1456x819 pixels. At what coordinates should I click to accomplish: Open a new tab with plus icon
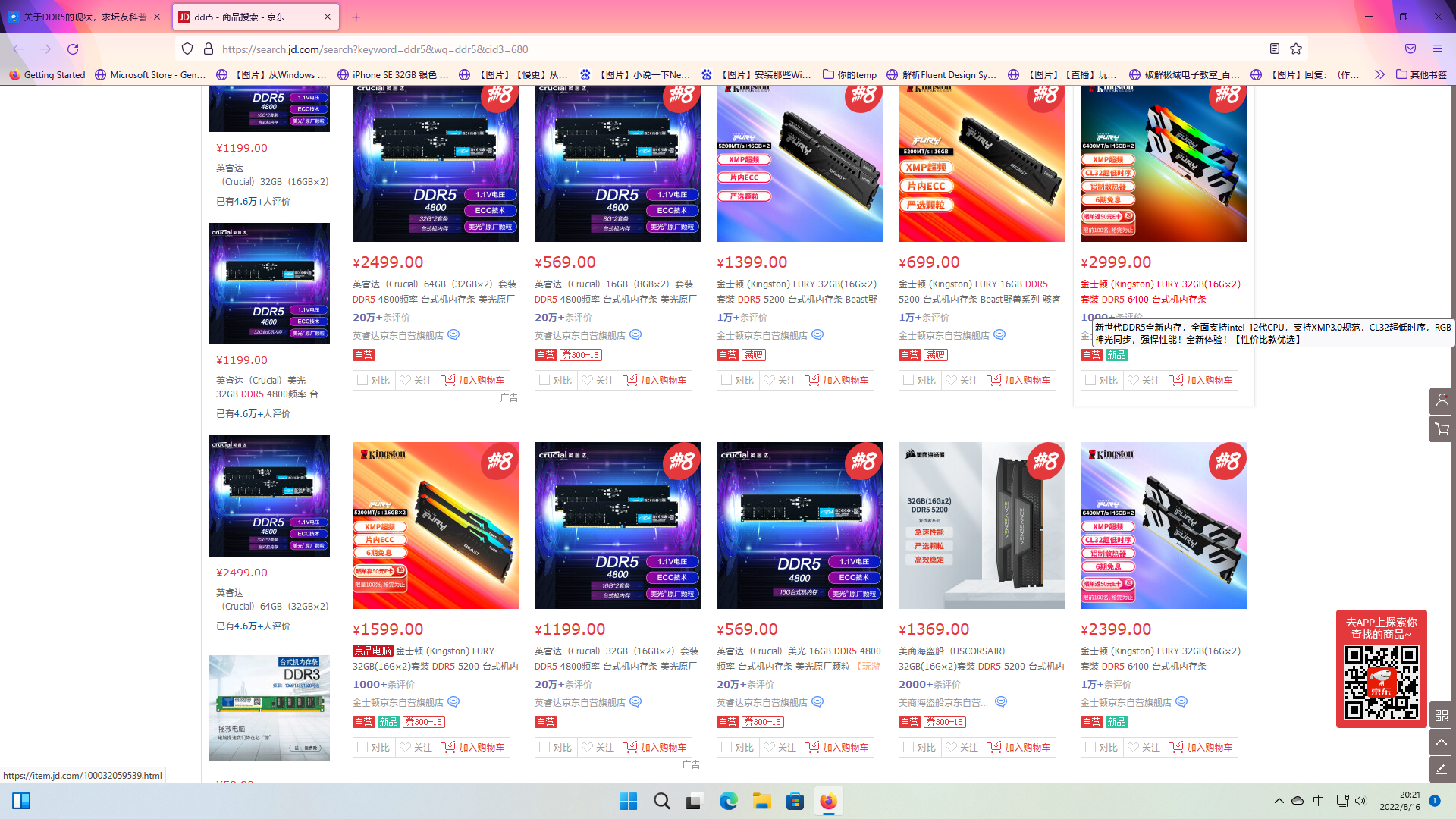tap(356, 17)
